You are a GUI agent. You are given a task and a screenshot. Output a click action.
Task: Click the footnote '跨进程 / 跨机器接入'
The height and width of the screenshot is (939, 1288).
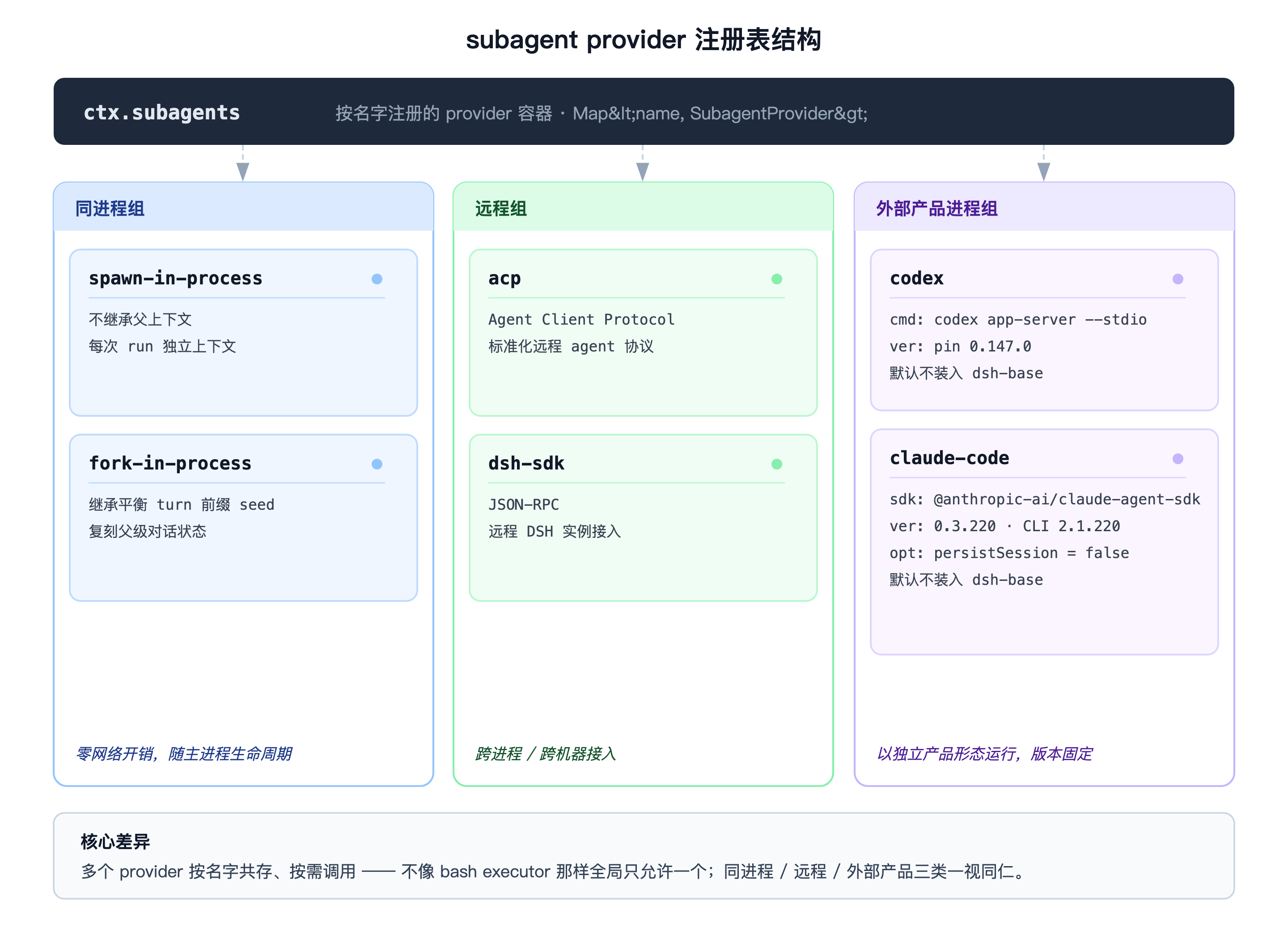tap(546, 754)
